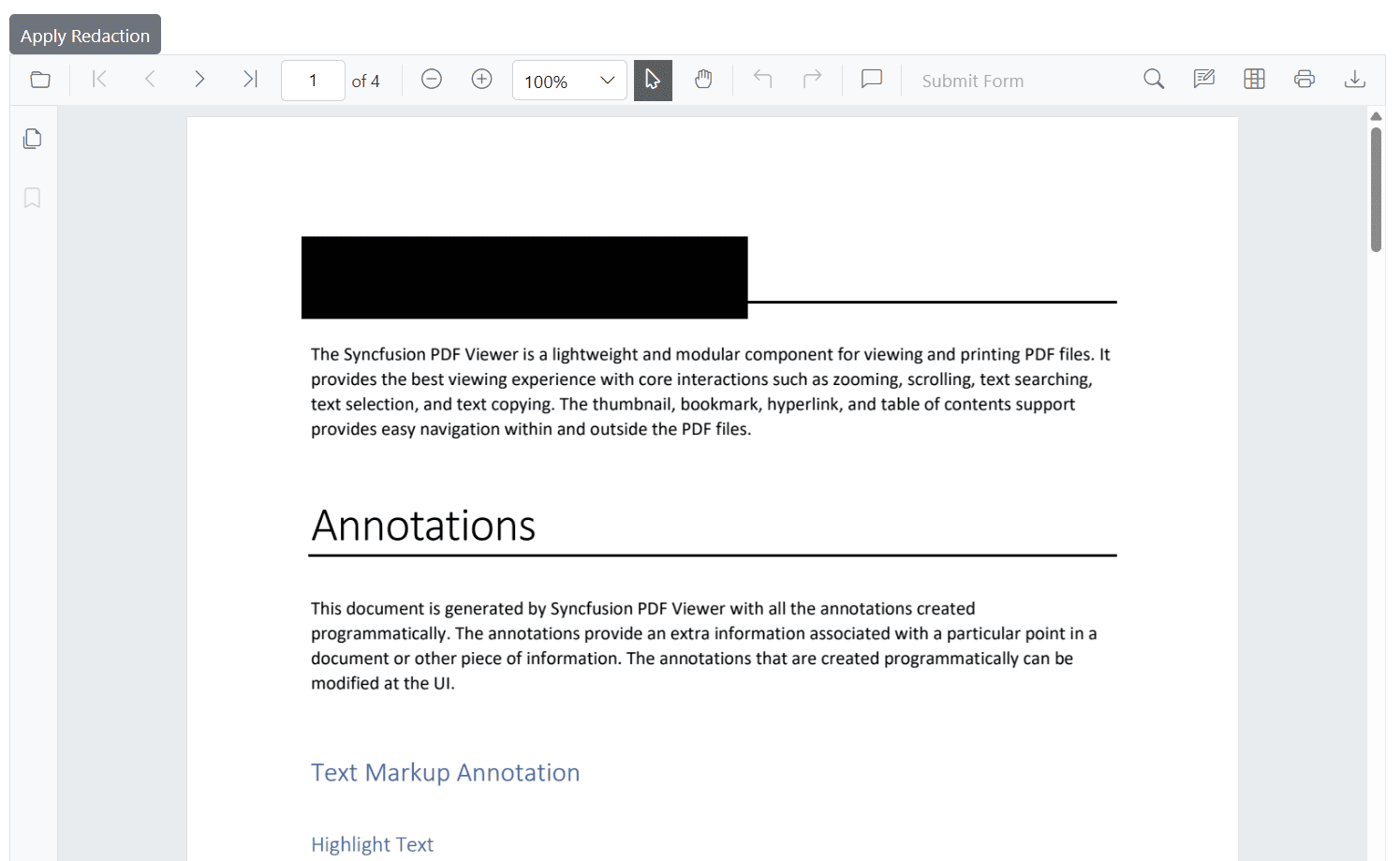Viewport: 1400px width, 861px height.
Task: Undo the last annotation change
Action: click(761, 80)
